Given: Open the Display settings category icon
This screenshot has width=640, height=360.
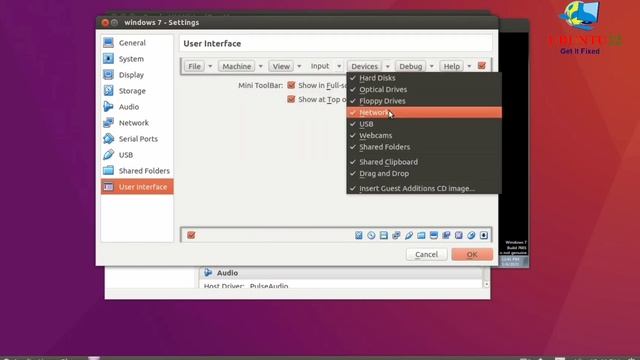Looking at the screenshot, I should click(108, 75).
